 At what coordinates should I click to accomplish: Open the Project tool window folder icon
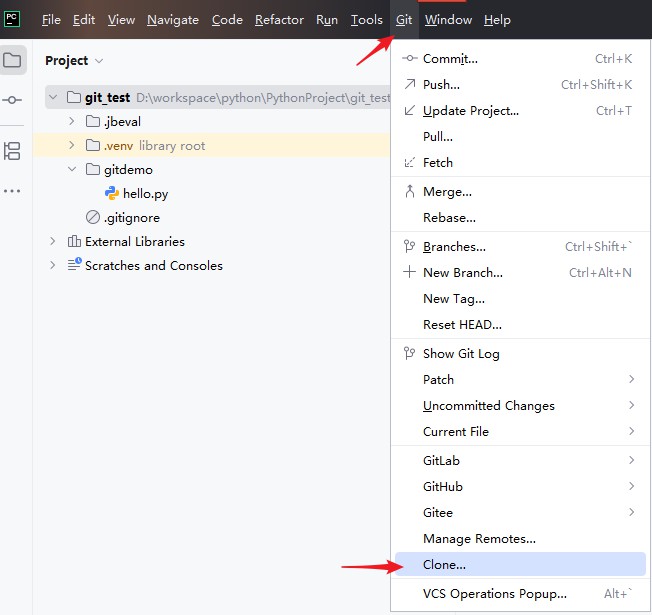(12, 60)
